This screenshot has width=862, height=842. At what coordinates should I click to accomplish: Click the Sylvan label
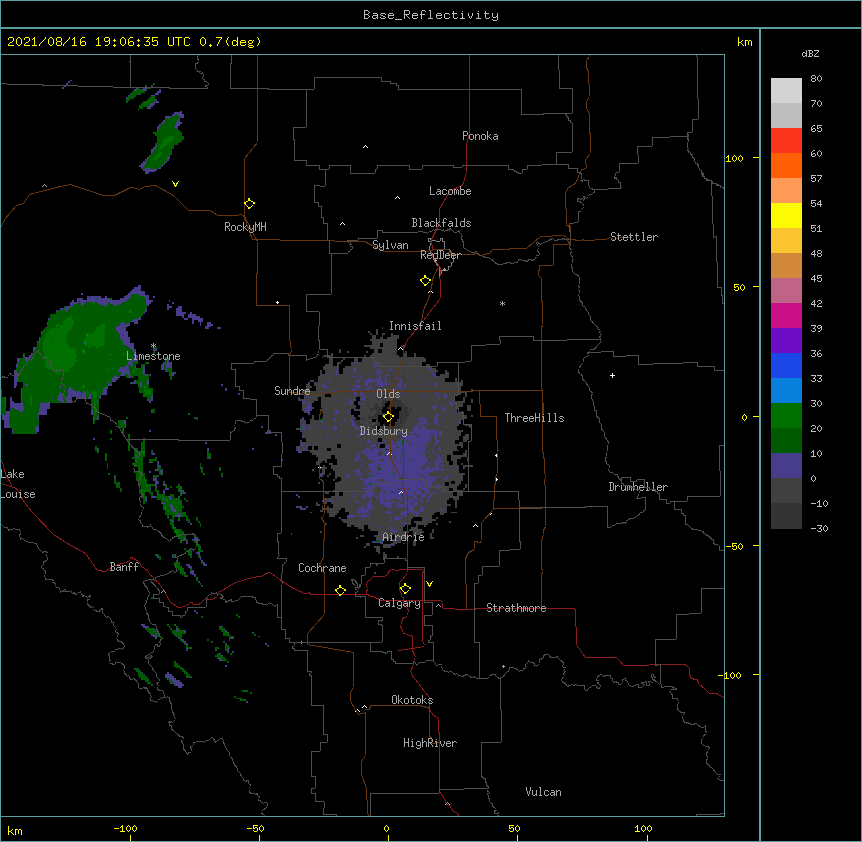pyautogui.click(x=390, y=245)
